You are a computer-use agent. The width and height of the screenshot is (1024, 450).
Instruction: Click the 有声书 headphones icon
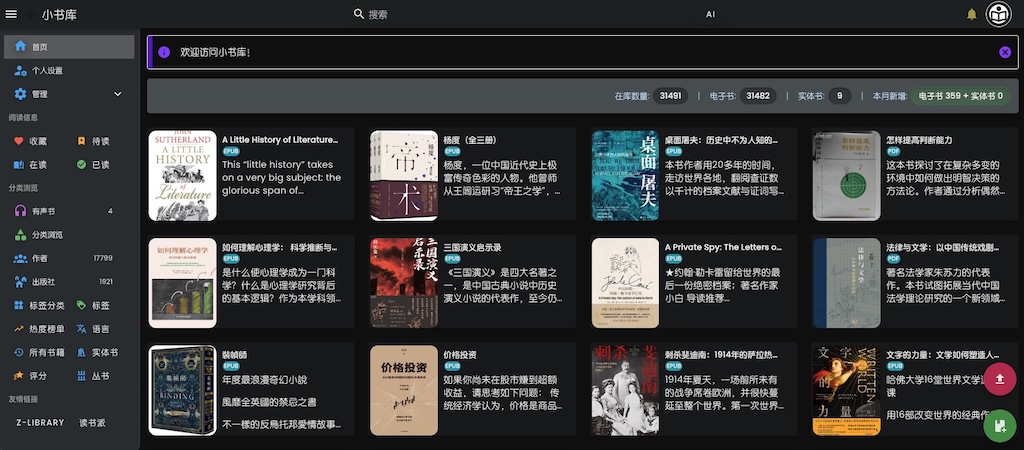pyautogui.click(x=20, y=211)
